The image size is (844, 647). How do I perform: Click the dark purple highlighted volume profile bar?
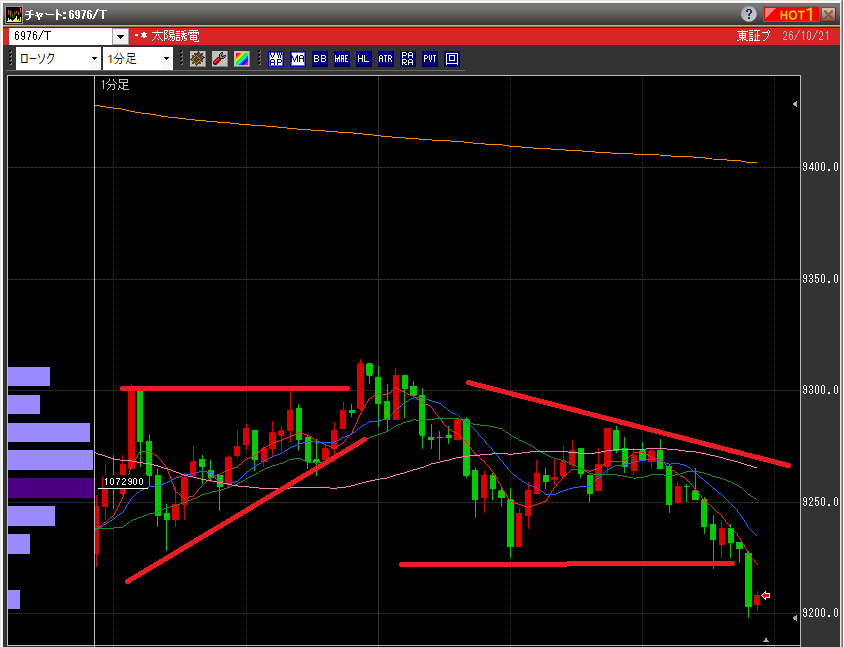[51, 488]
